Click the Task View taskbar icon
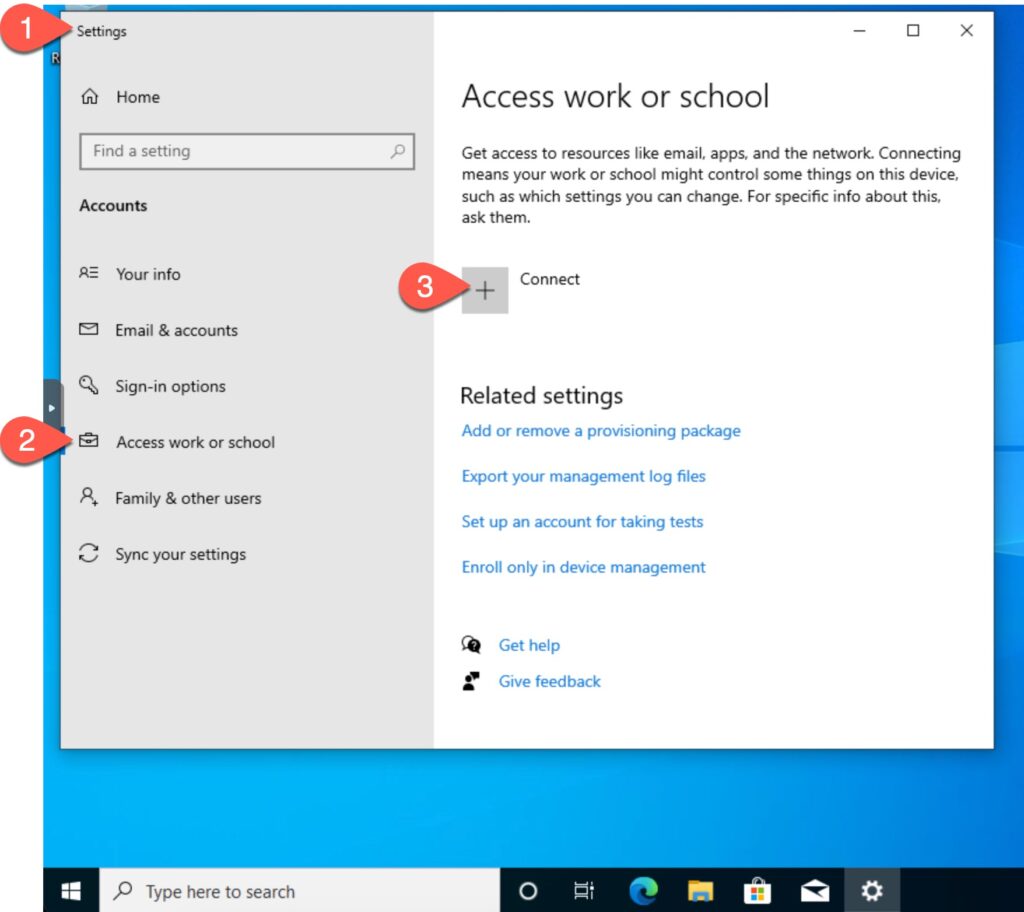The height and width of the screenshot is (912, 1024). click(x=585, y=891)
